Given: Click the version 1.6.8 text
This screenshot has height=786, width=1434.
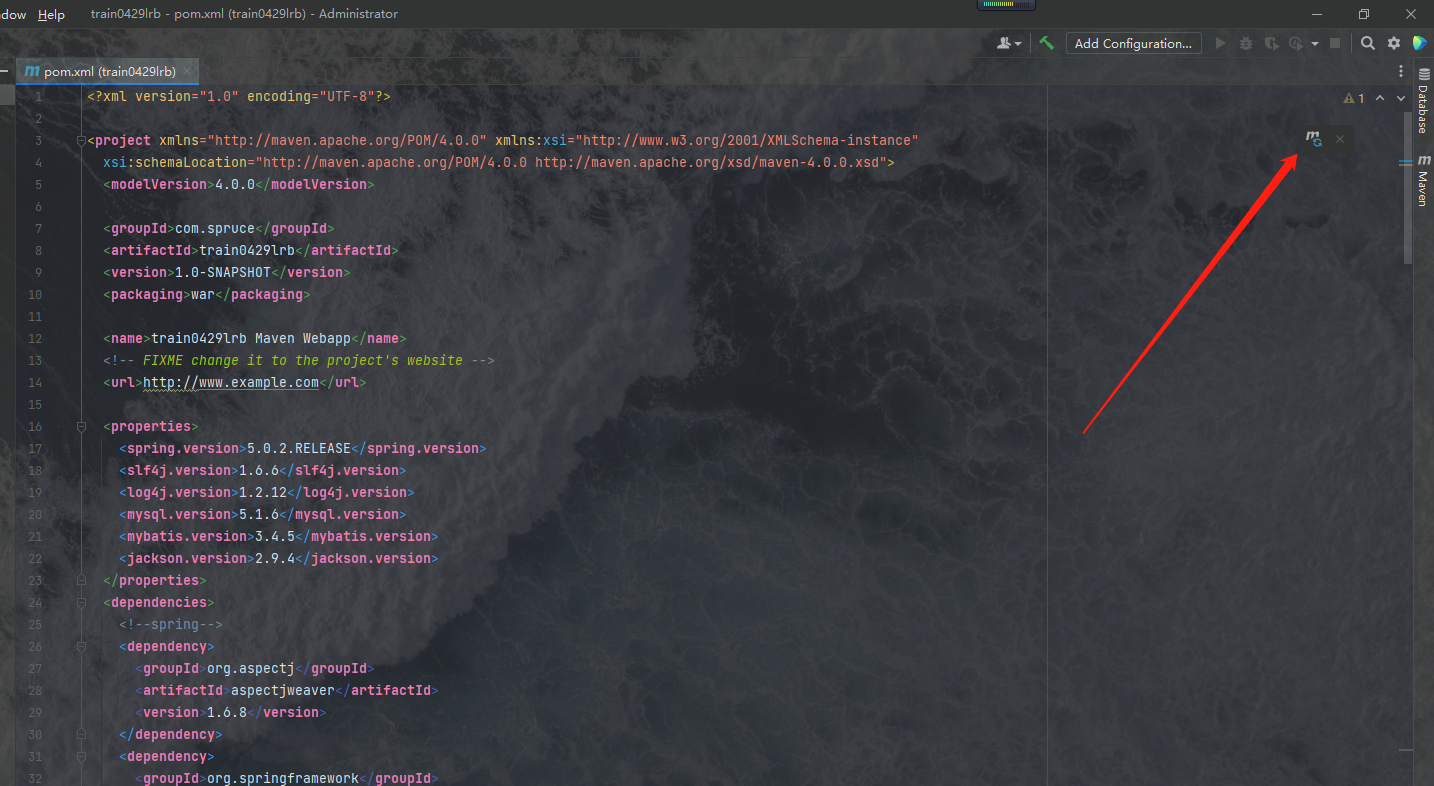Looking at the screenshot, I should point(227,712).
